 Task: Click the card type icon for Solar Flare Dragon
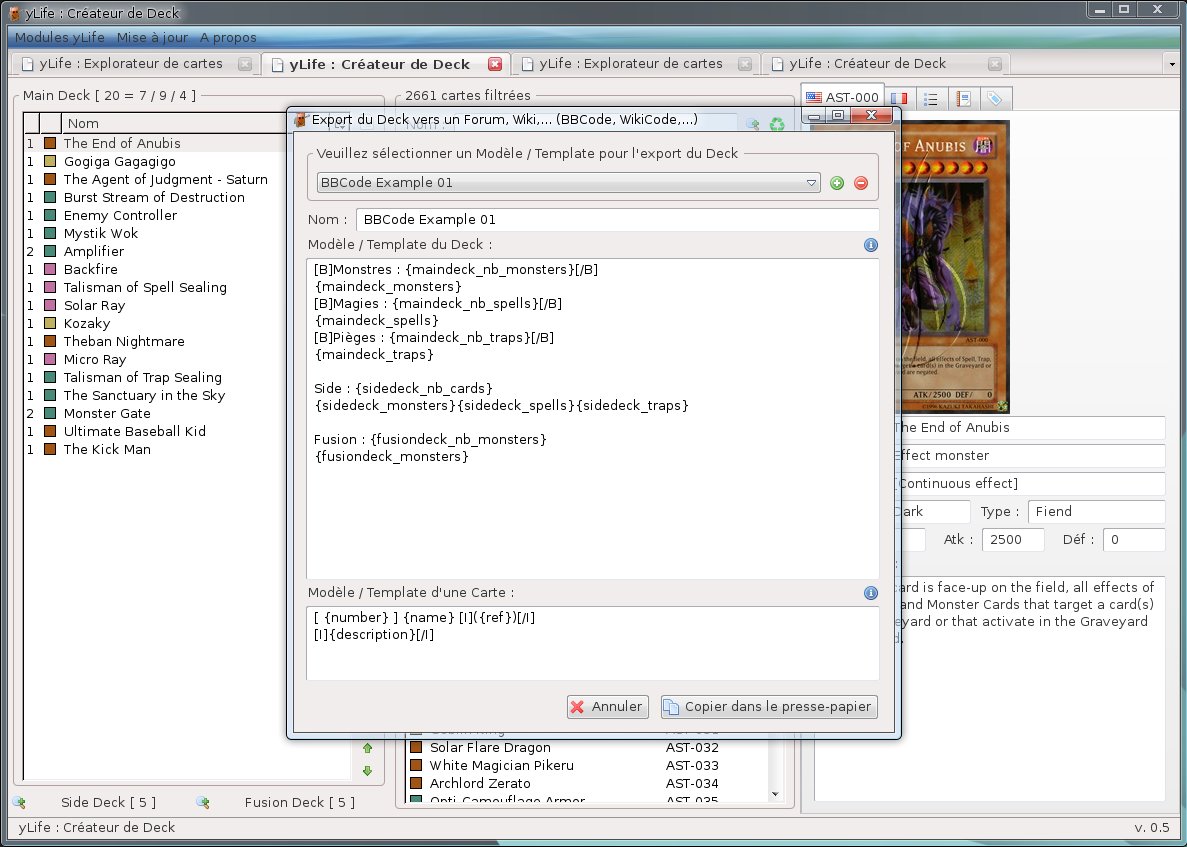(x=416, y=748)
